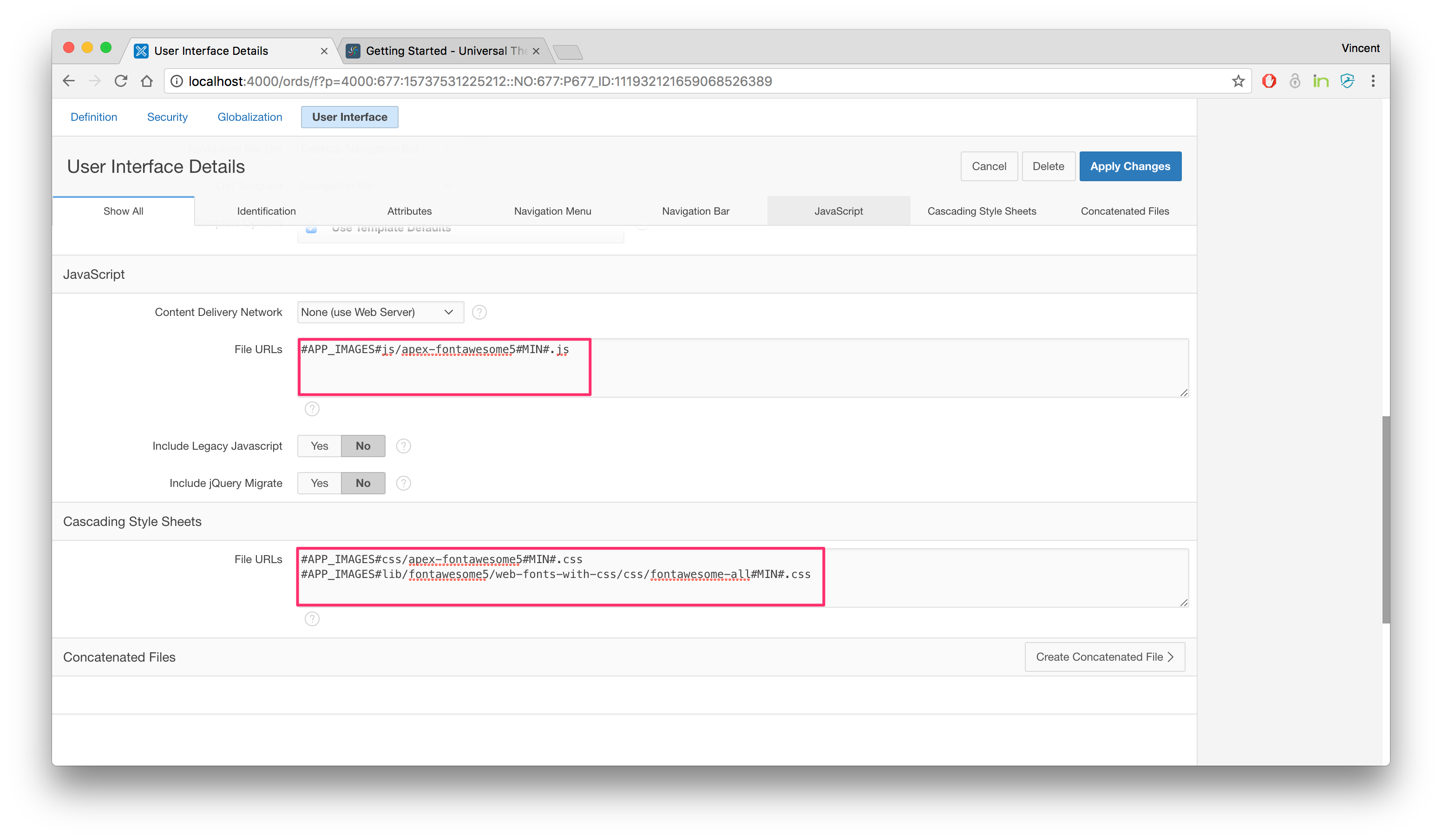This screenshot has height=840, width=1442.
Task: Select No for Include jQuery Migrate
Action: 363,484
